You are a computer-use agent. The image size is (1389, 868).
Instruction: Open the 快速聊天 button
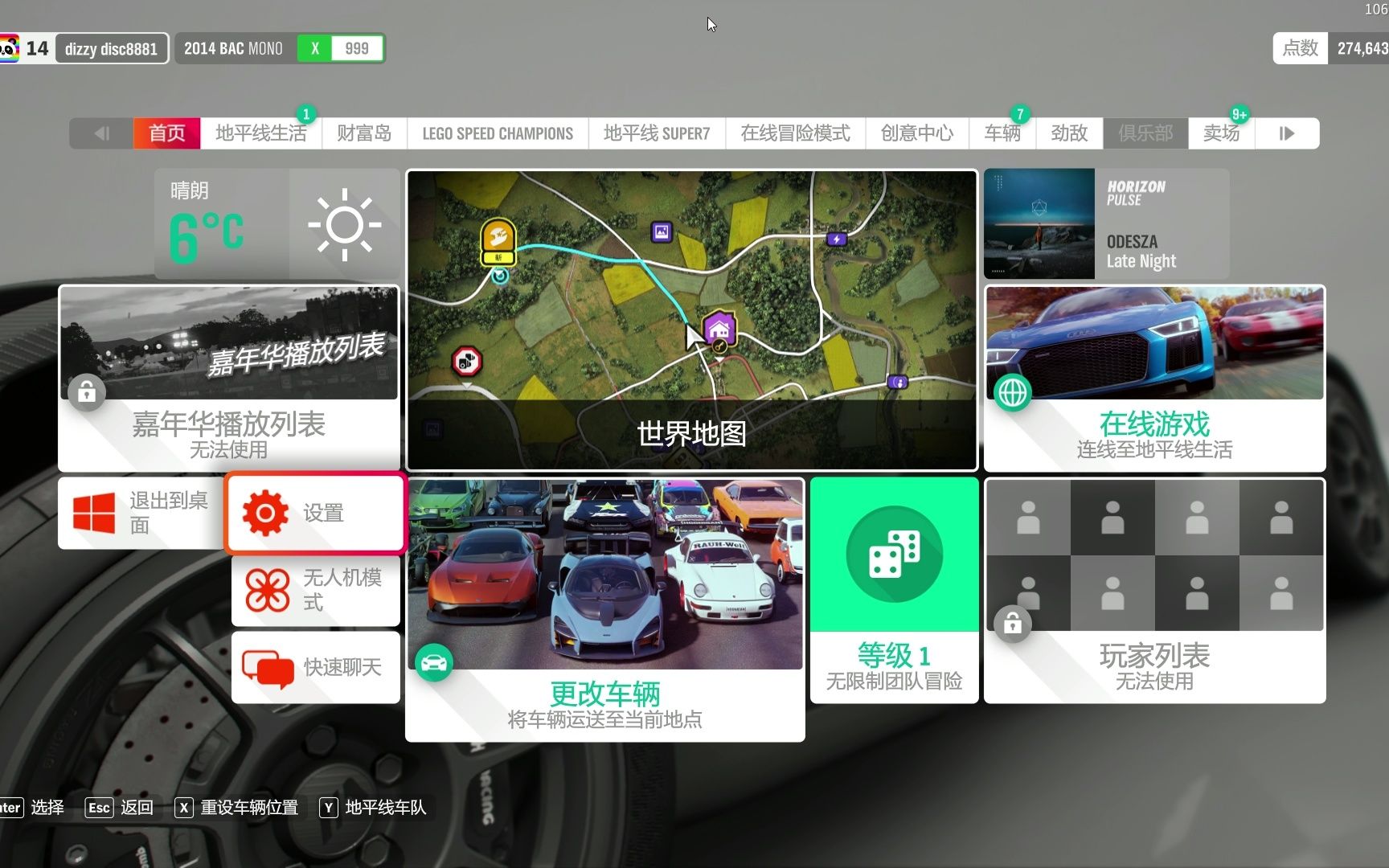point(316,667)
